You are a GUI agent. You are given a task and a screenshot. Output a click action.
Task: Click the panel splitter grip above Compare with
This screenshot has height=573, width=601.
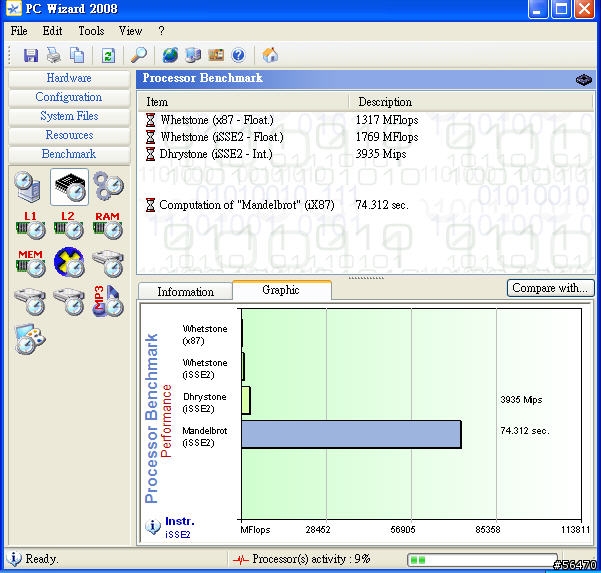[x=366, y=277]
